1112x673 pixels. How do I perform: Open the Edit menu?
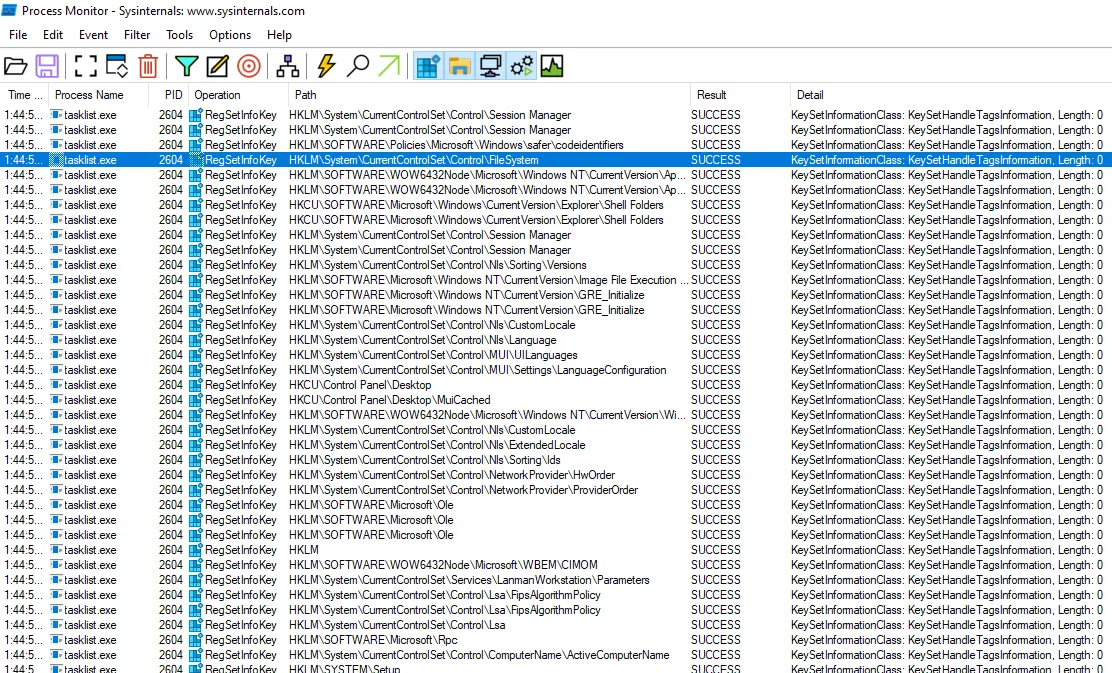[x=52, y=35]
